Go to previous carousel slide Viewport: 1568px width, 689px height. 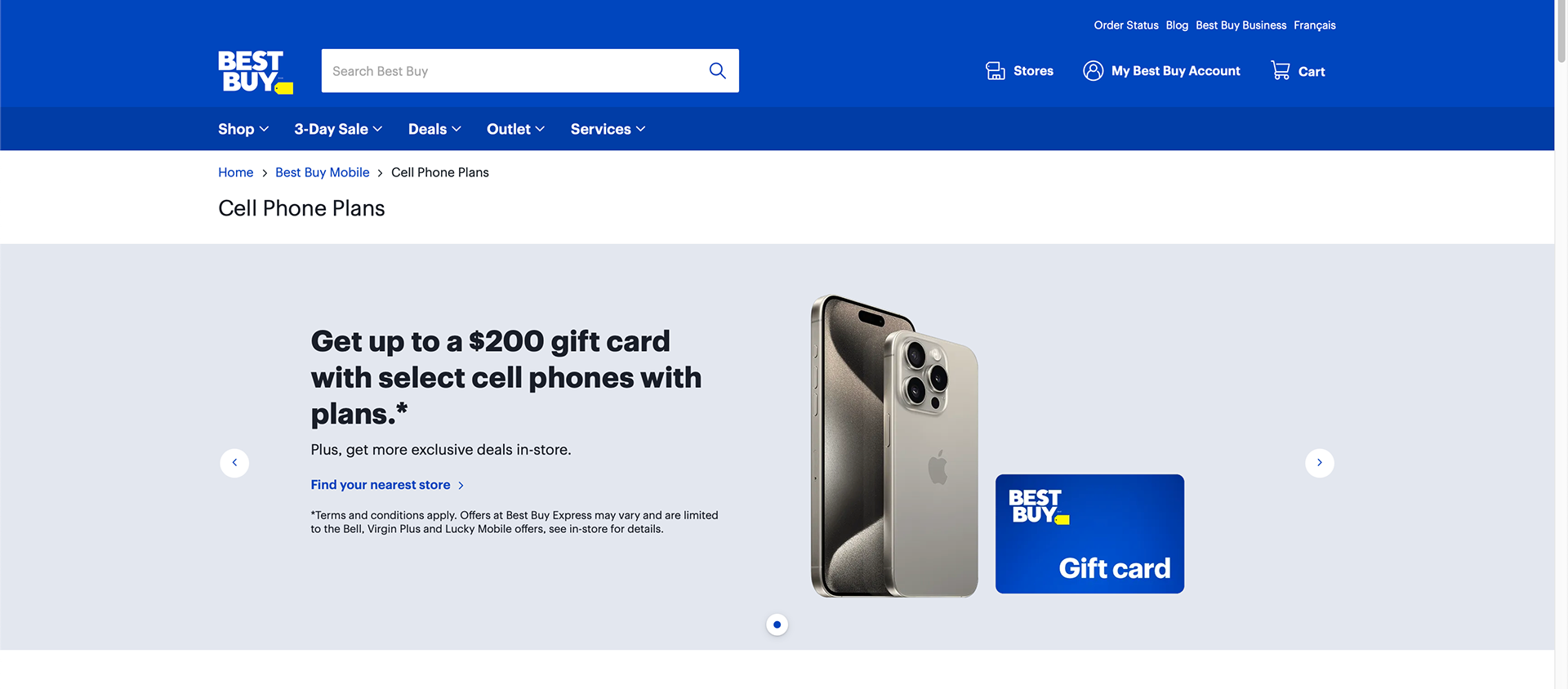(x=234, y=463)
